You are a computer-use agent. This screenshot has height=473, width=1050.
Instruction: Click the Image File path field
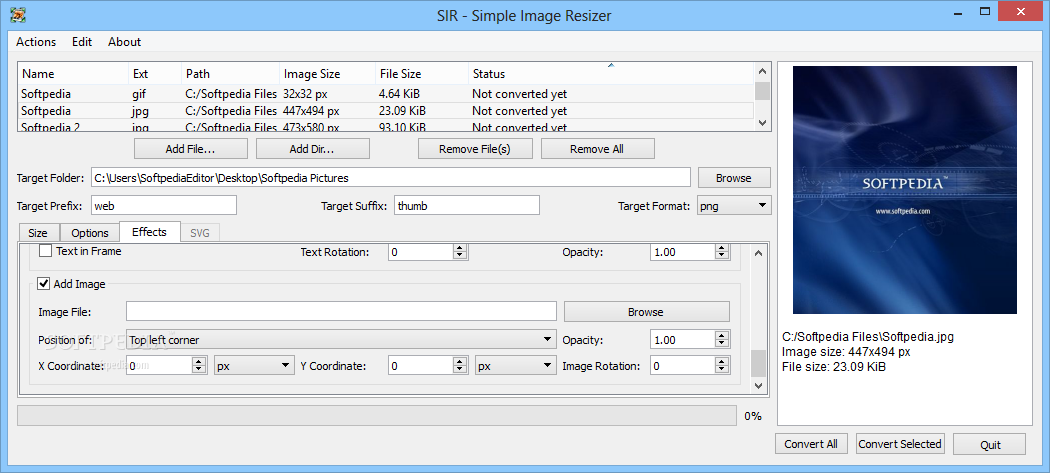point(342,312)
